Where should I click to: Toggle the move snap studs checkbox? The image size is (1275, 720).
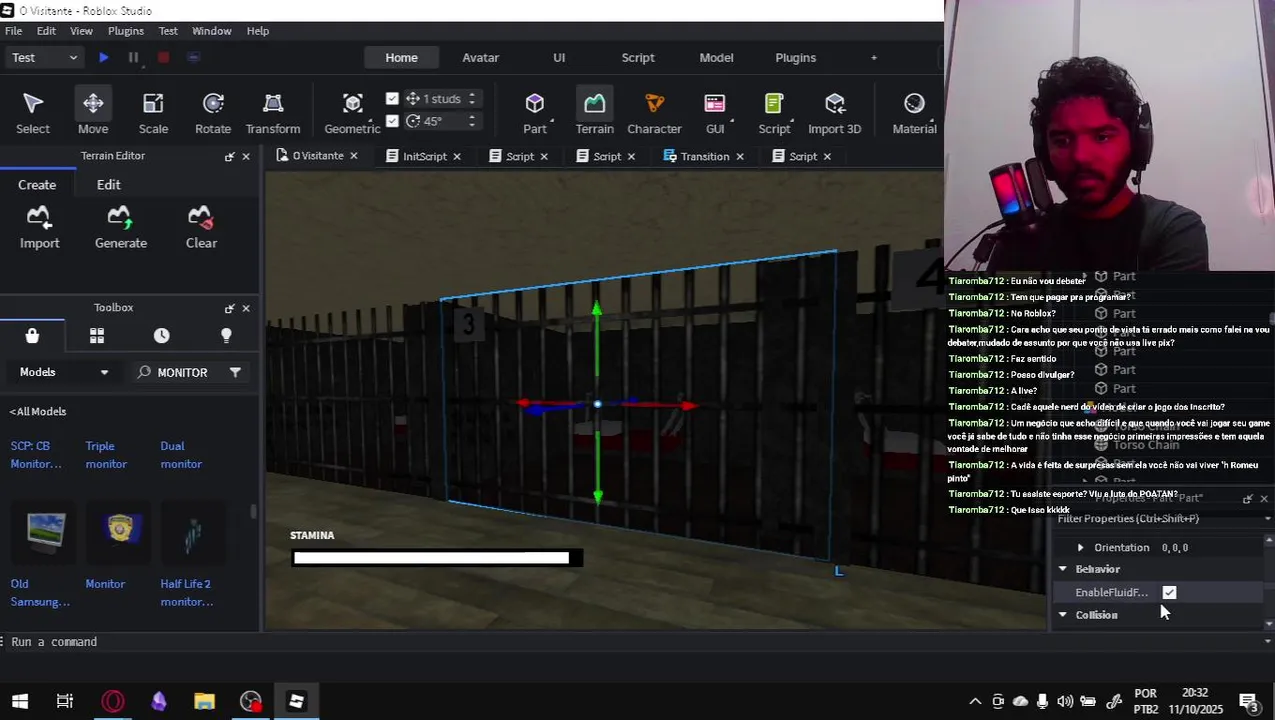click(x=392, y=99)
